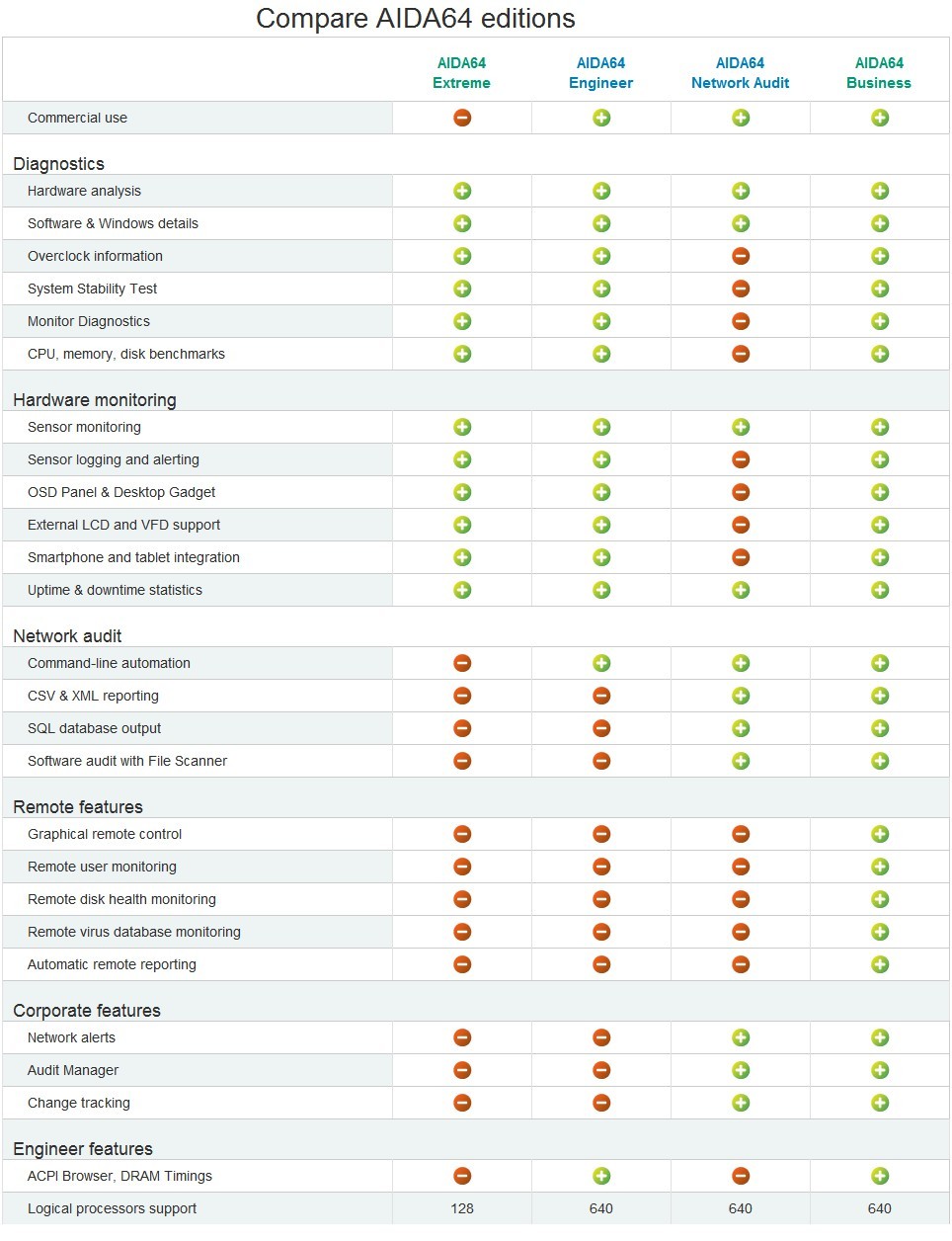Click the Sensor monitoring feature row label
Screen dimensions: 952x1241
(x=84, y=427)
